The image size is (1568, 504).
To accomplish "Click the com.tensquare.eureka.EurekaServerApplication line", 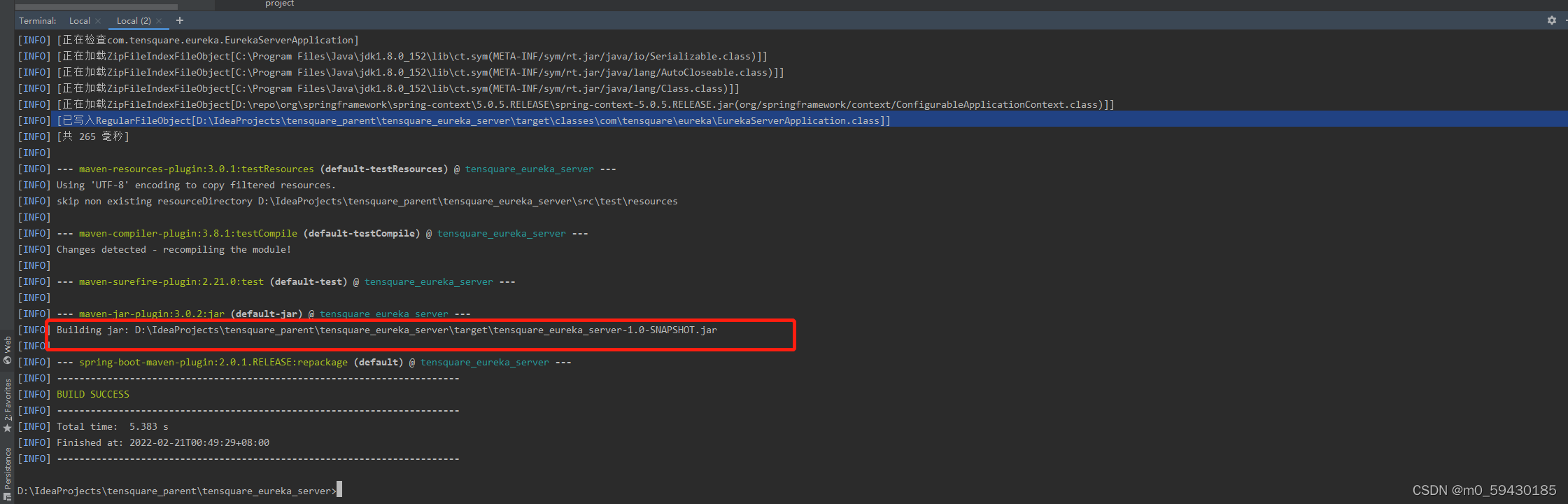I will (207, 40).
